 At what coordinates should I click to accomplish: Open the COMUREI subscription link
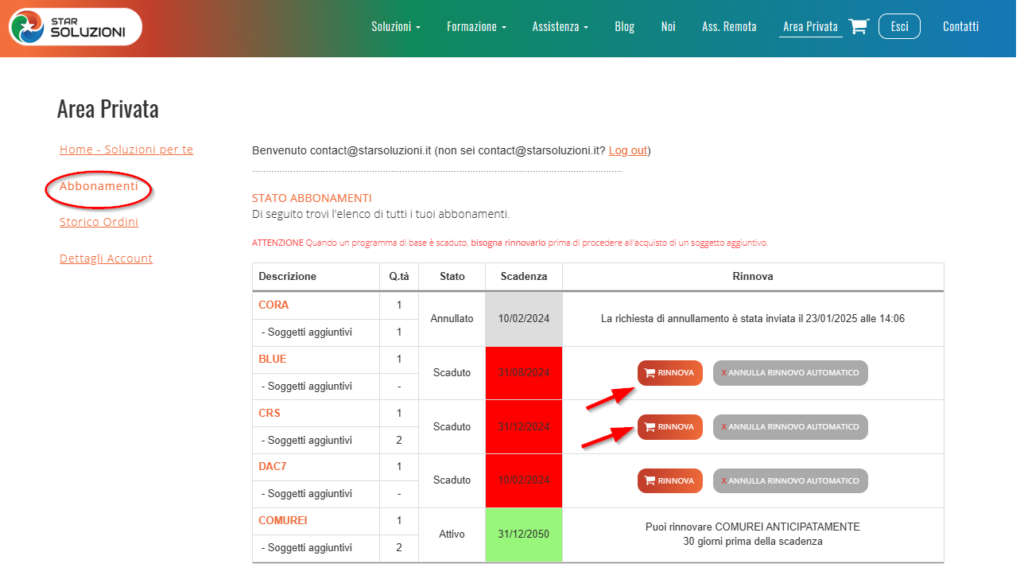point(283,520)
